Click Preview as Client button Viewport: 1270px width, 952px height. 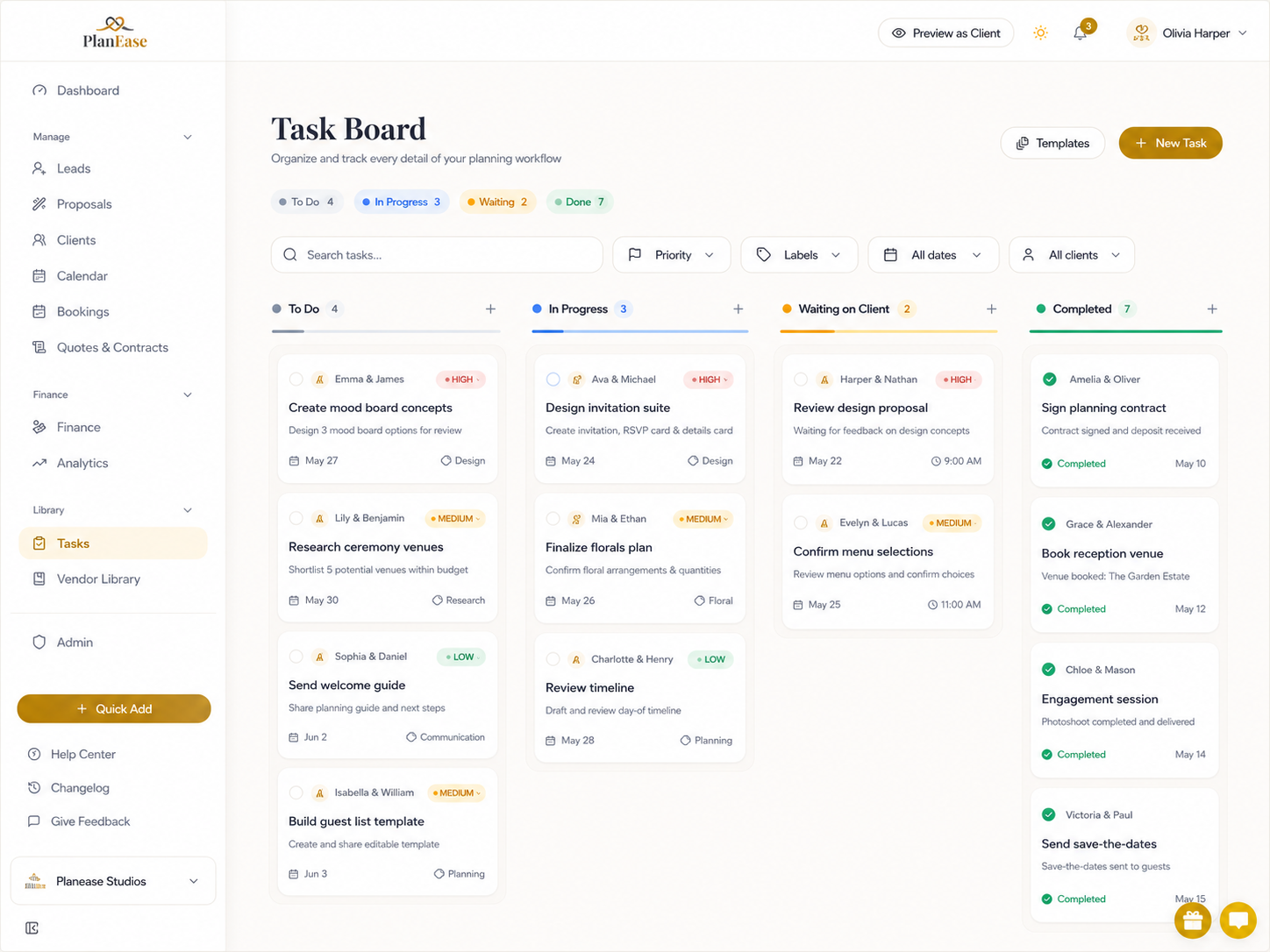946,33
